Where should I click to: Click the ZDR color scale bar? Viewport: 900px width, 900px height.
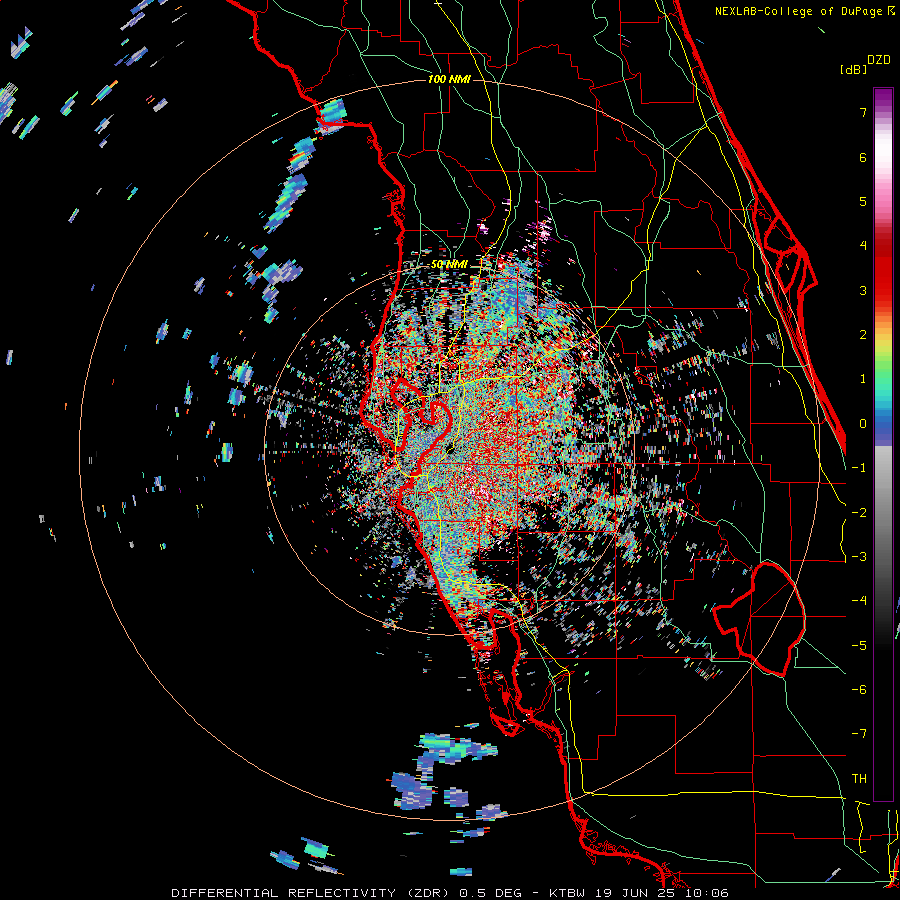(883, 444)
